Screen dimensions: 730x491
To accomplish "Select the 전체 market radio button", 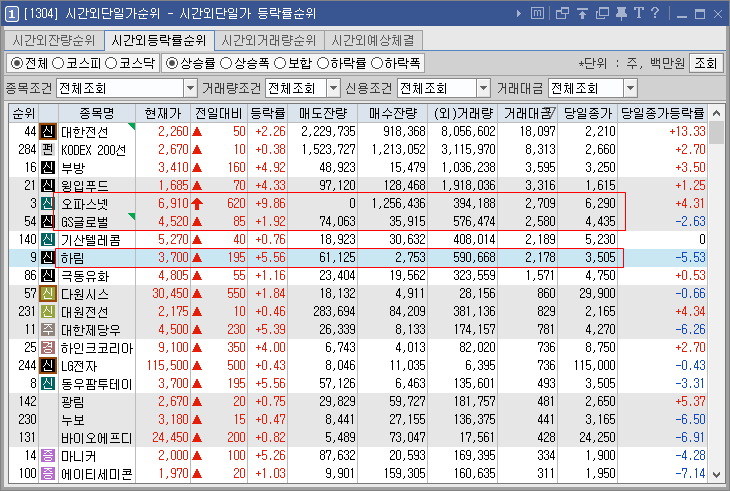I will point(17,63).
